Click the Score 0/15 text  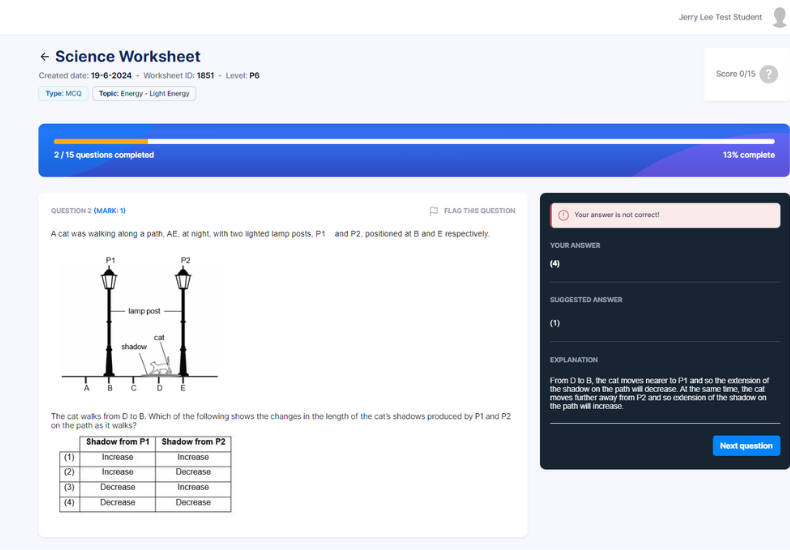tap(736, 74)
